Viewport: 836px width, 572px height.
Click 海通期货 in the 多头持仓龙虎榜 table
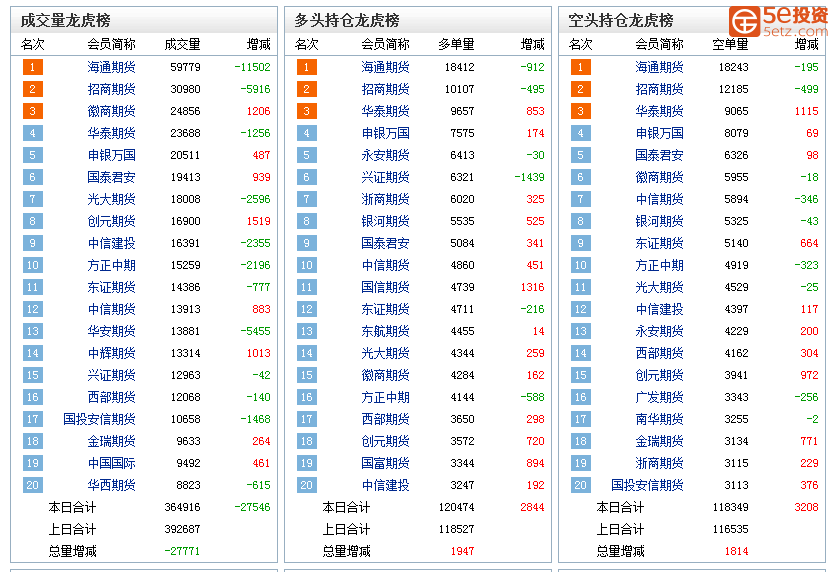(x=385, y=67)
